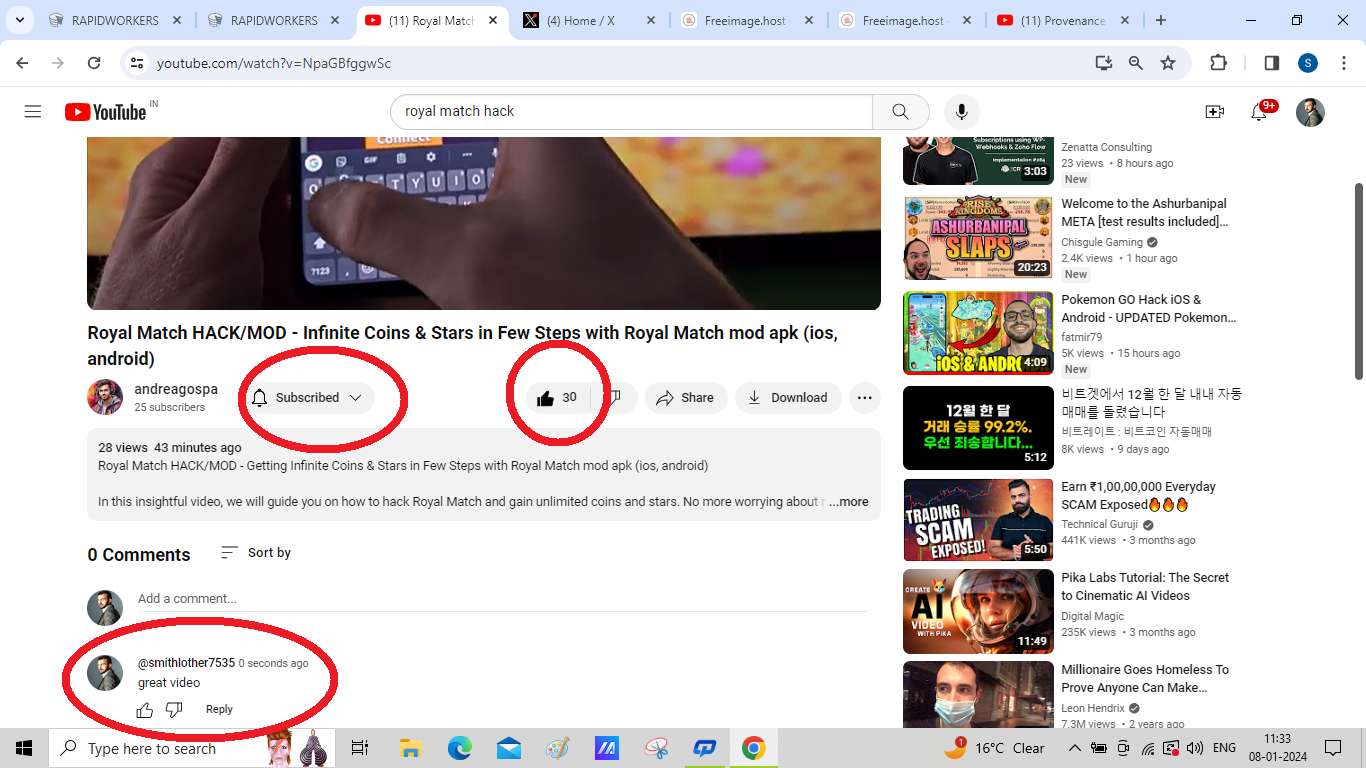Open the Sort by comments menu

coord(256,553)
